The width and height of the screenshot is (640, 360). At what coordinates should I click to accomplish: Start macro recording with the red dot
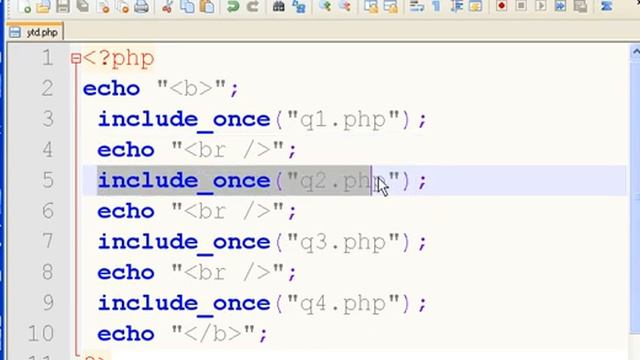(x=502, y=6)
